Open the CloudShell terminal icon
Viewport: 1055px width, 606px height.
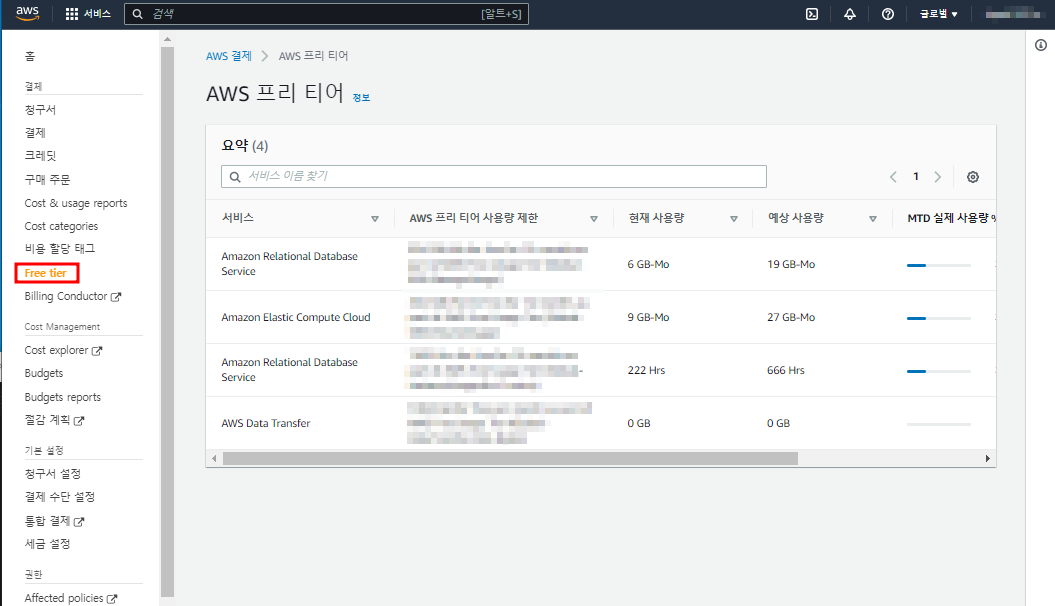point(812,14)
